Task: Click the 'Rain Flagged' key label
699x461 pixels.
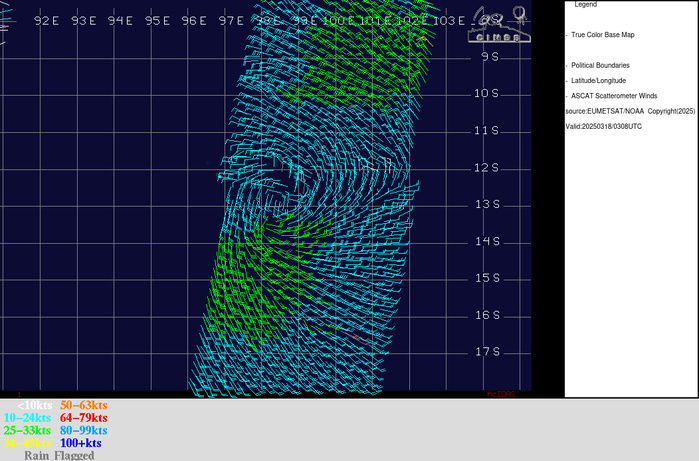Action: click(x=59, y=455)
